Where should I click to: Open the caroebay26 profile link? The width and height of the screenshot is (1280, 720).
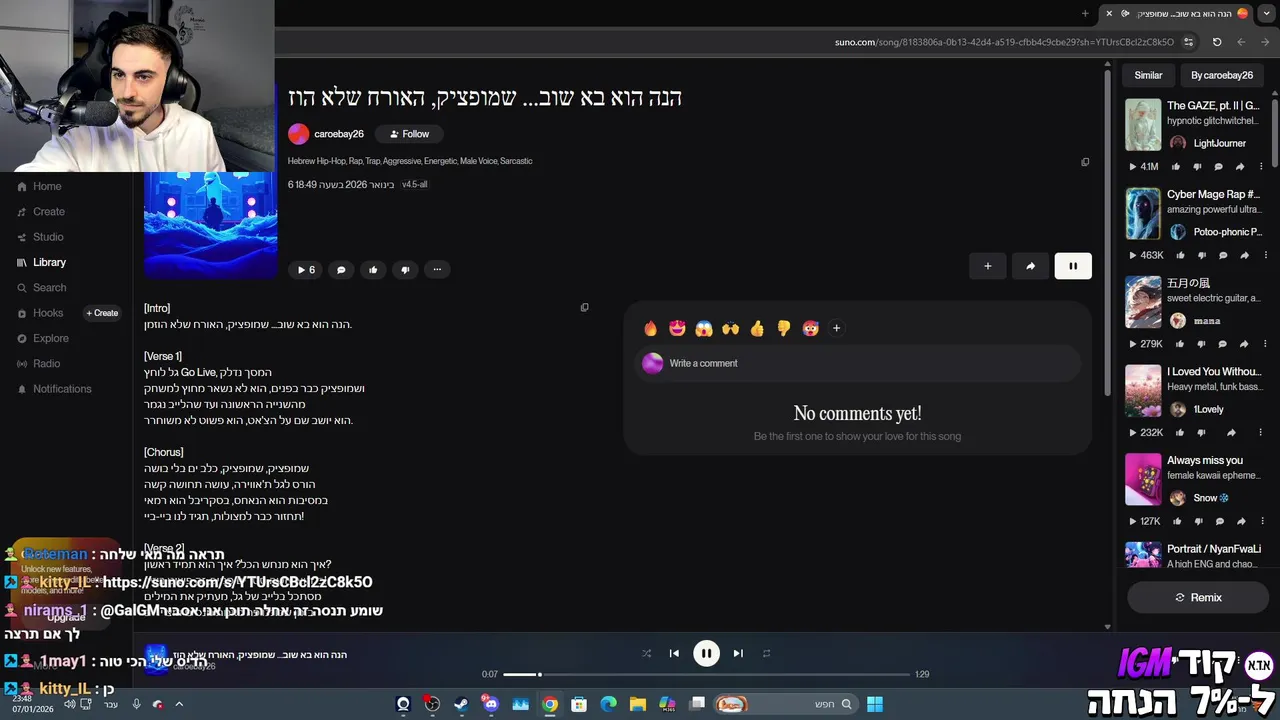338,134
